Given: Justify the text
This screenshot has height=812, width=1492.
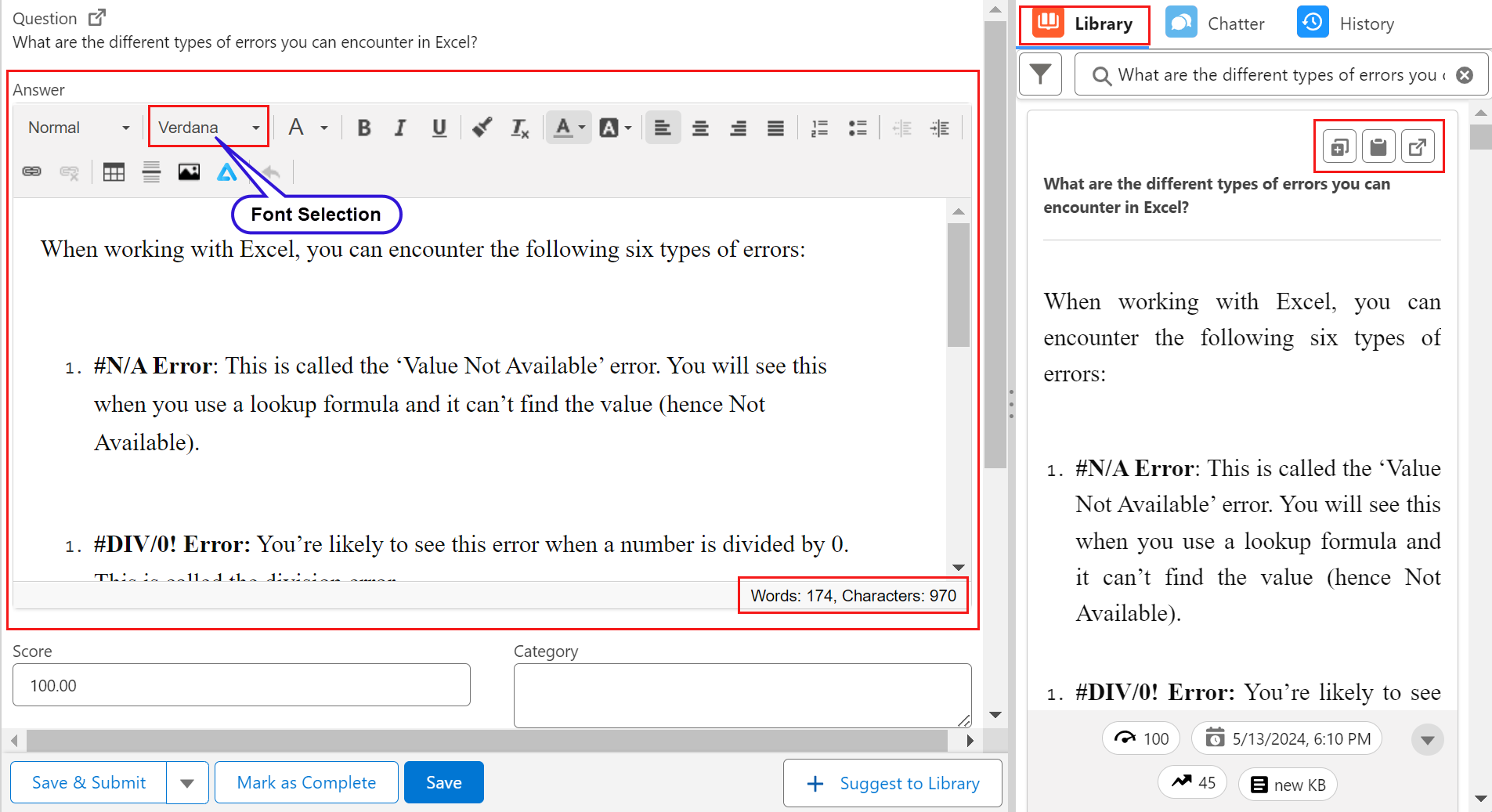Looking at the screenshot, I should click(775, 128).
